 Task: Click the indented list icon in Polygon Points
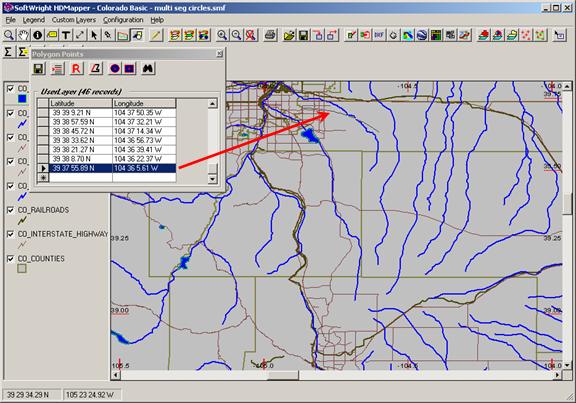(57, 69)
